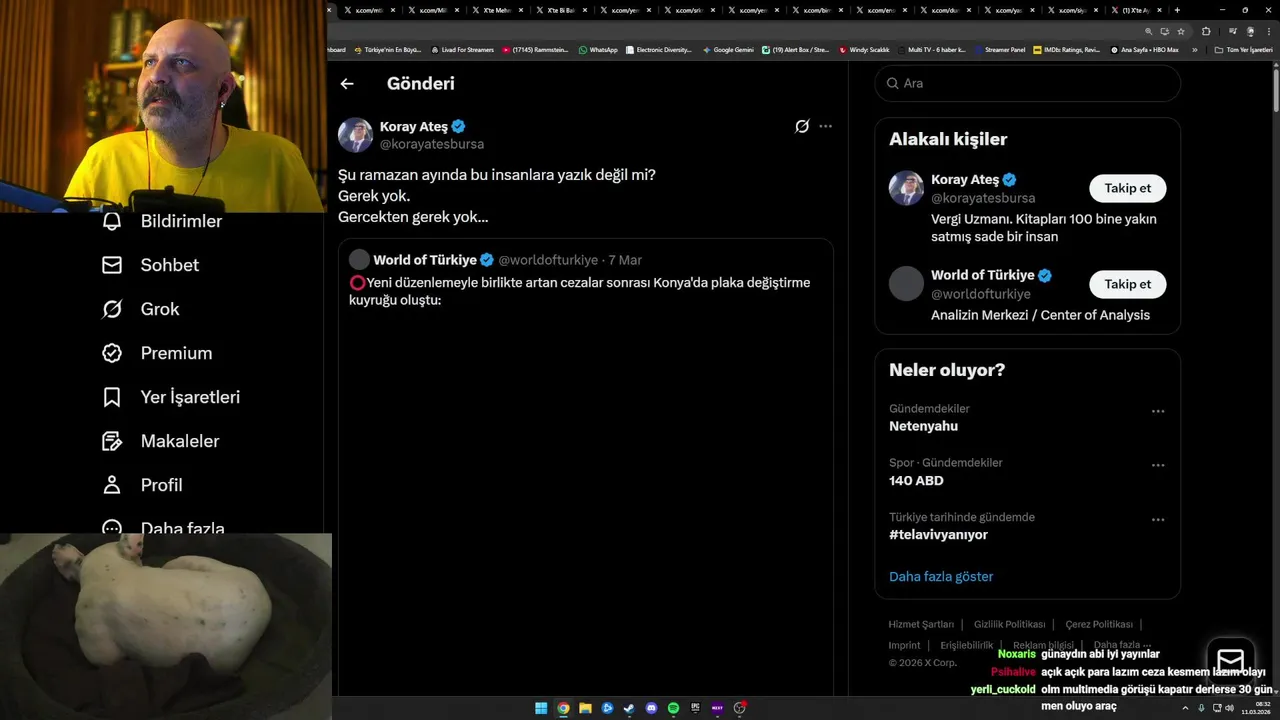The height and width of the screenshot is (720, 1280).
Task: Click Koray Ateş's avatar on the post
Action: tap(355, 135)
